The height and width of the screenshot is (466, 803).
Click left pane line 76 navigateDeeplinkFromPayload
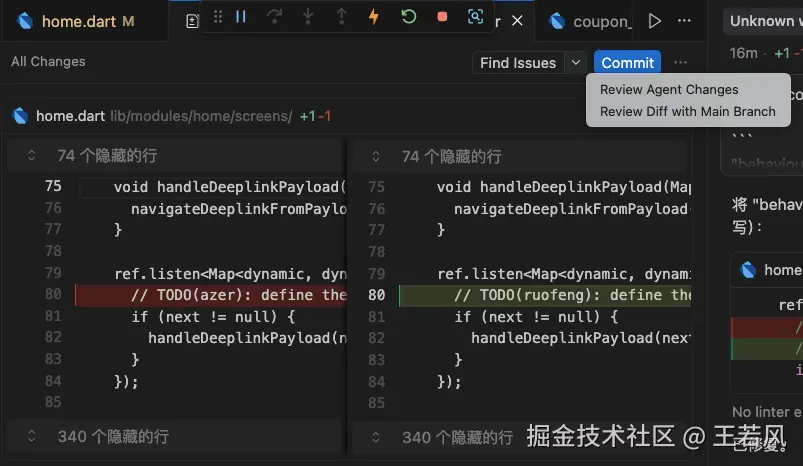click(239, 209)
